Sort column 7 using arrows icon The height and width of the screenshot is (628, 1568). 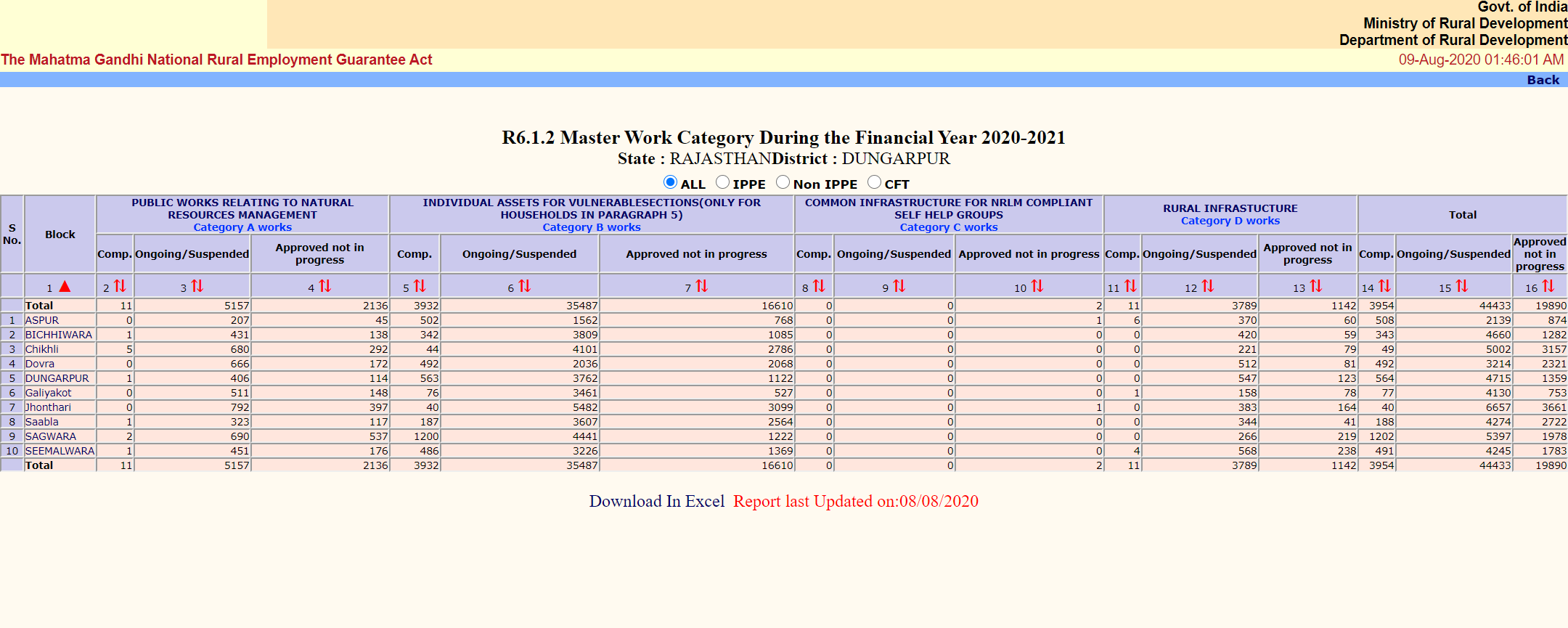(x=701, y=287)
